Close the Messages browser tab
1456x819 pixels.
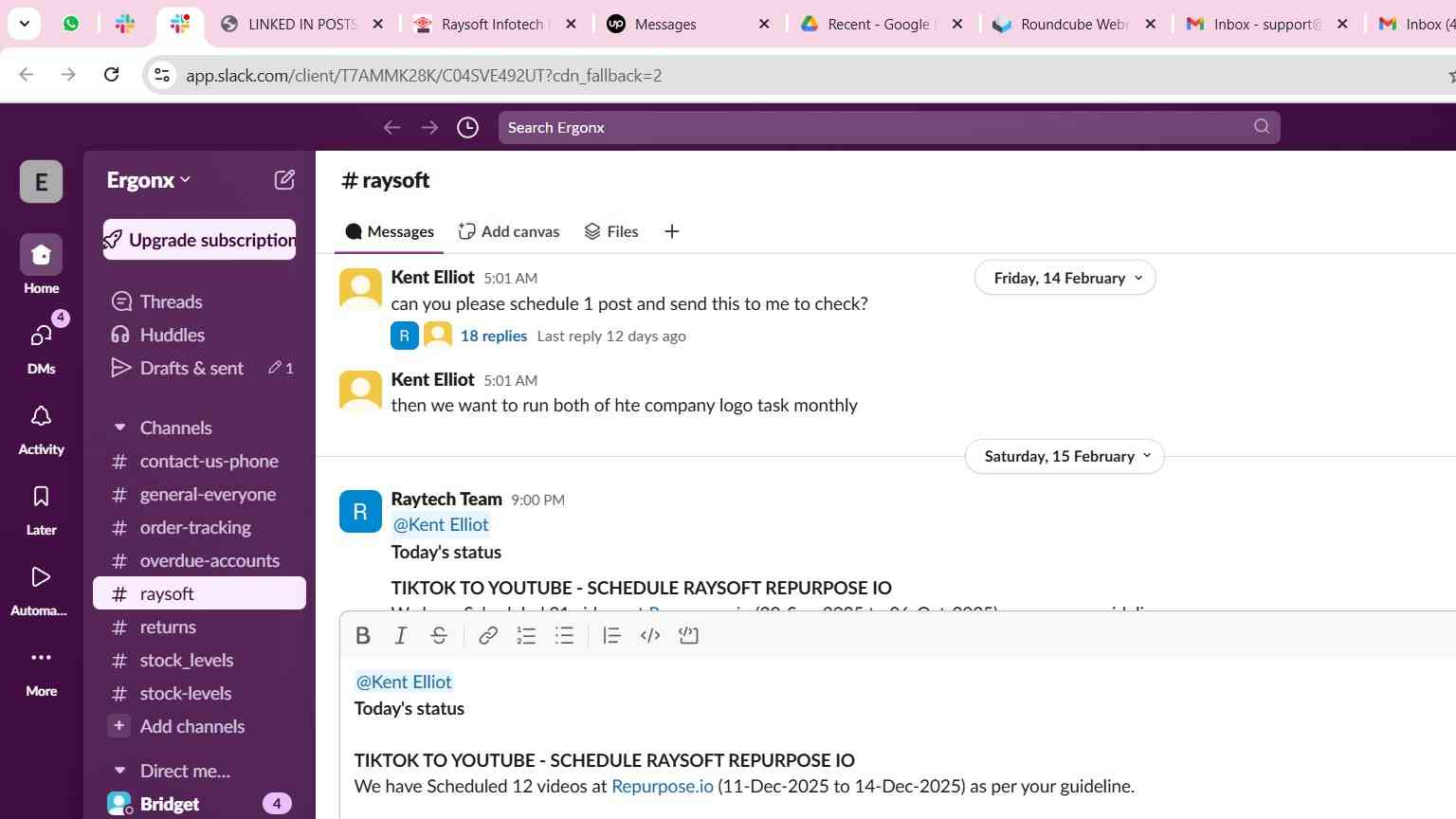click(x=764, y=24)
